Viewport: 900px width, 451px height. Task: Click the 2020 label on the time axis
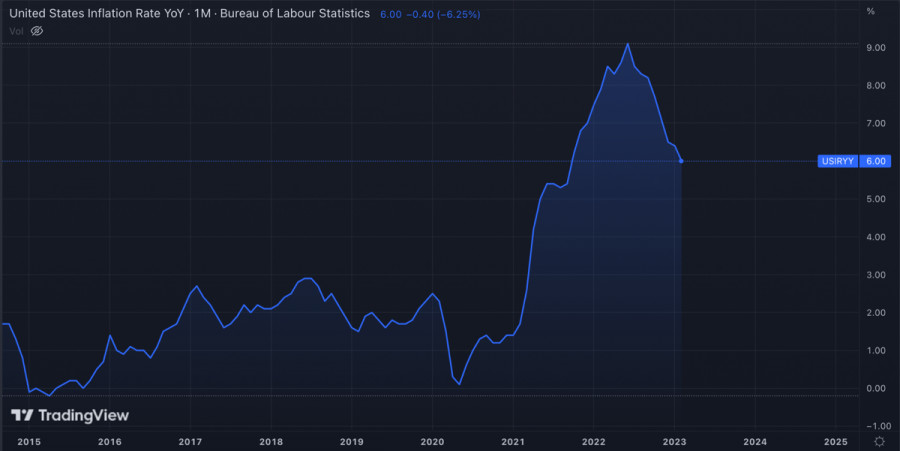point(432,442)
